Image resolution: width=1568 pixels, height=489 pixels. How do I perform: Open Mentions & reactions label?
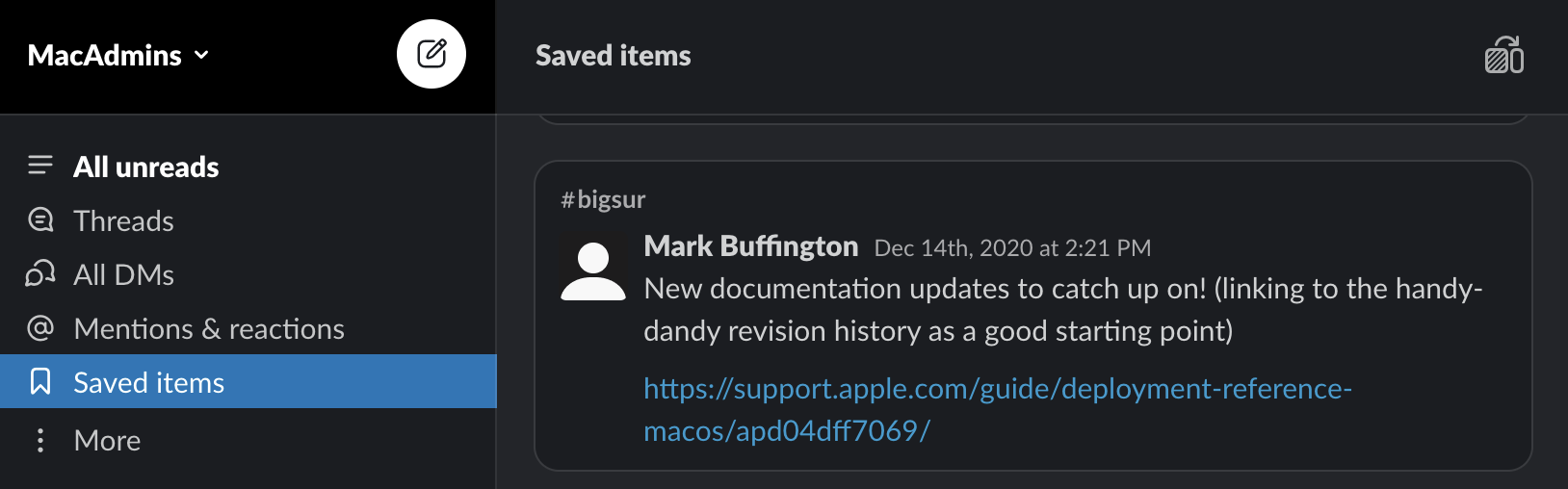(x=209, y=329)
